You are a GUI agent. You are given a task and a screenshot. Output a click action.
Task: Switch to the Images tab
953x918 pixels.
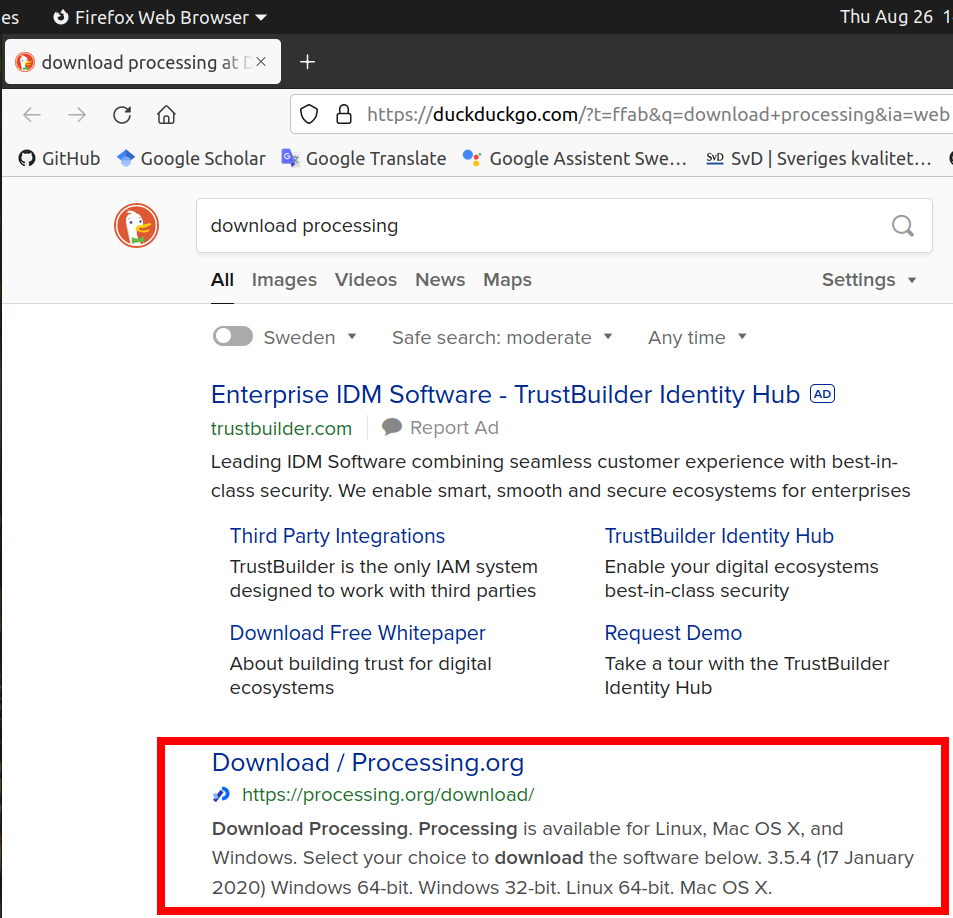(x=284, y=280)
